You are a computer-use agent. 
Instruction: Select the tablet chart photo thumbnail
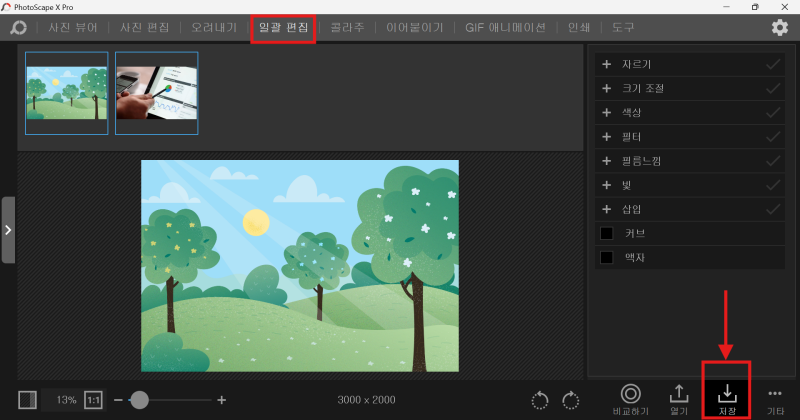pos(157,93)
